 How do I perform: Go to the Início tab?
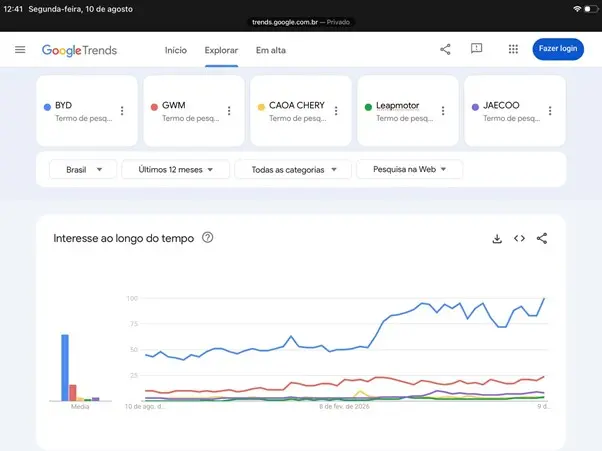(x=176, y=50)
